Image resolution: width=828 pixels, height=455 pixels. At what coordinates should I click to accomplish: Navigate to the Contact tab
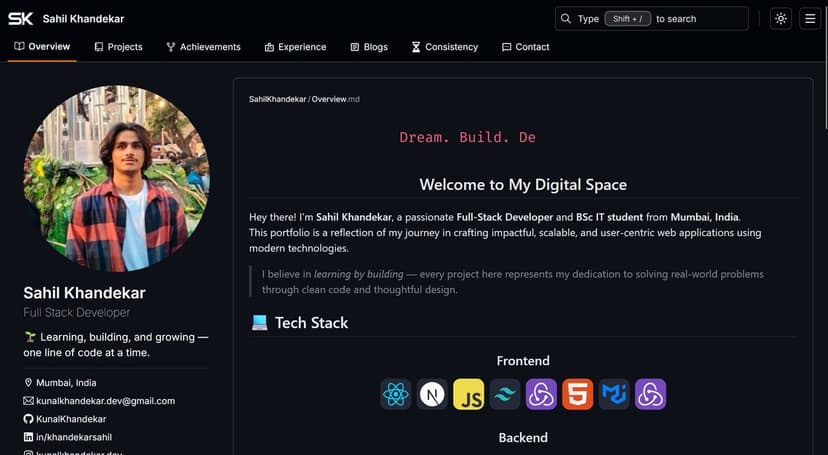[525, 47]
